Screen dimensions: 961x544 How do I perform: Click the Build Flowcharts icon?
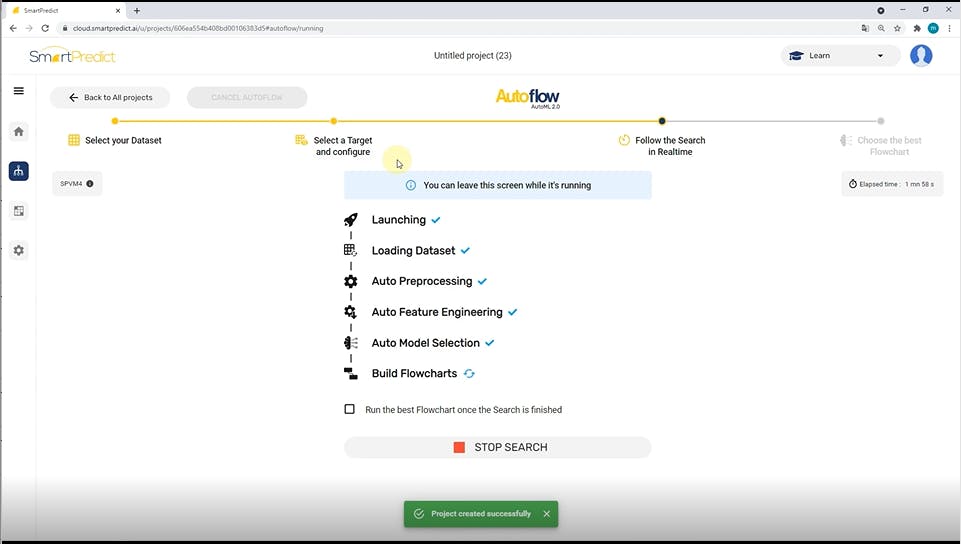tap(351, 374)
